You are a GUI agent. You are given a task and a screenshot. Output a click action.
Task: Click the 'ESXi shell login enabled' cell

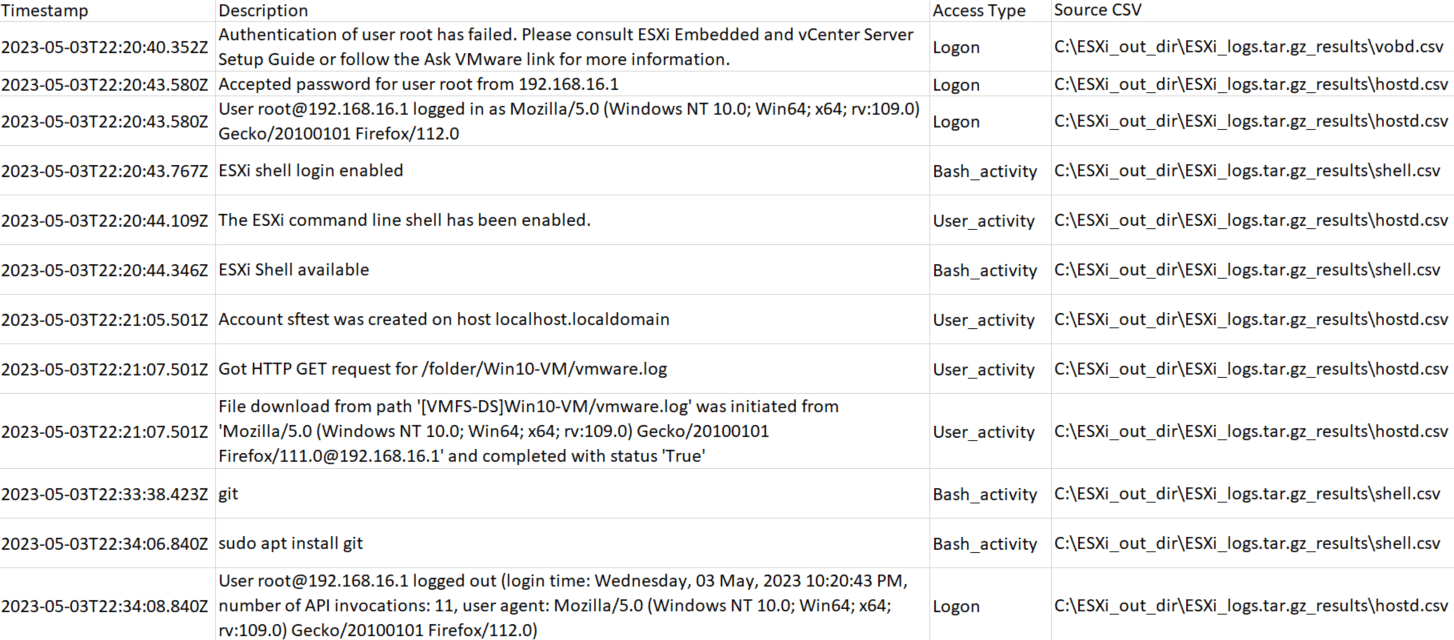click(x=311, y=171)
